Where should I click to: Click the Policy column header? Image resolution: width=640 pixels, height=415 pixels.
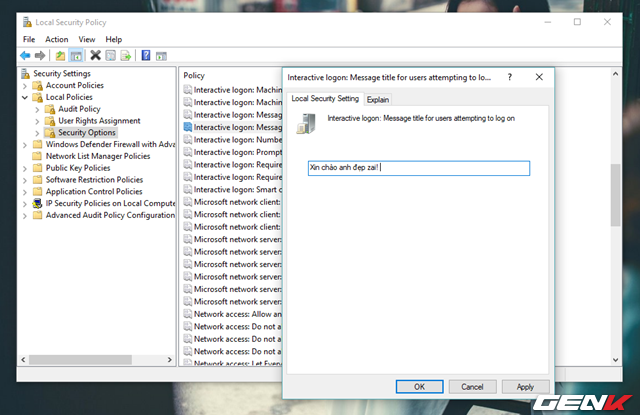tap(194, 75)
